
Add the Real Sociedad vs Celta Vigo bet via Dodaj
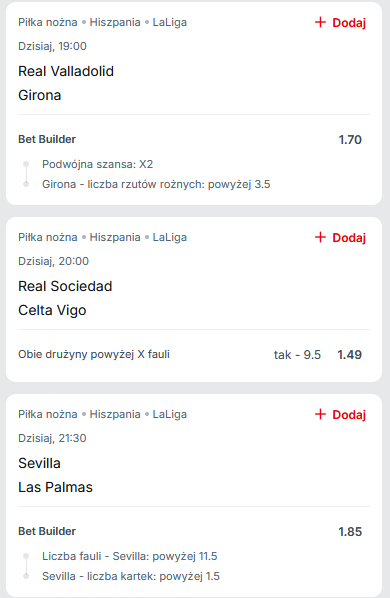[340, 238]
